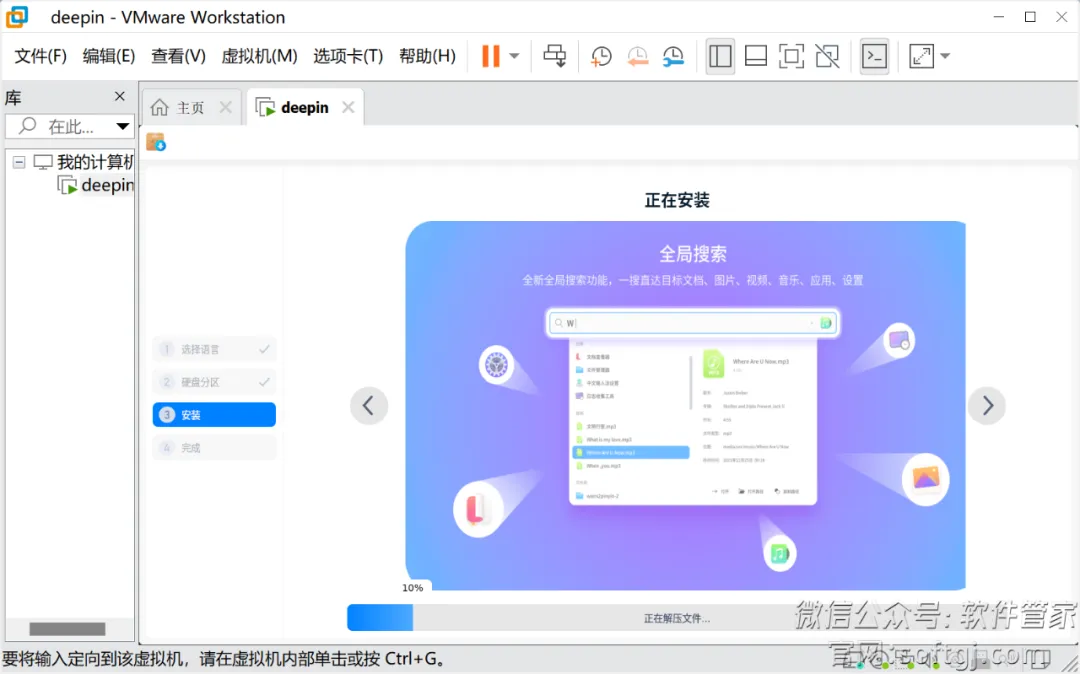
Task: Click the picture icon in the slide
Action: coord(926,479)
